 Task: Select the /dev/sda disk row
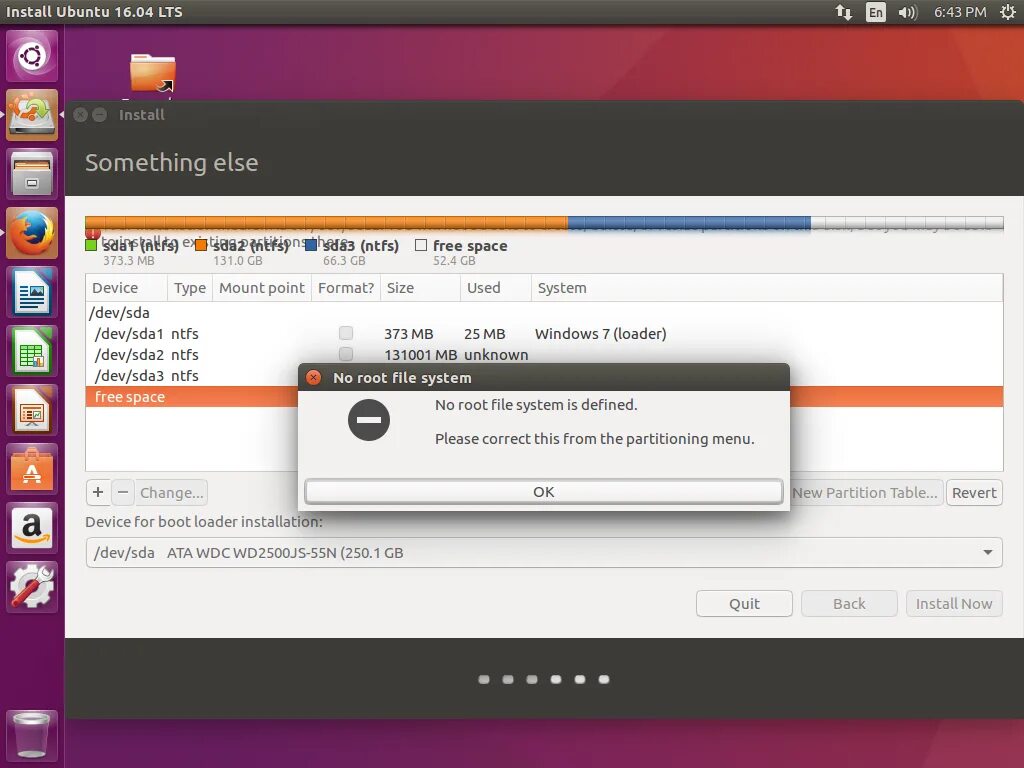pyautogui.click(x=544, y=312)
